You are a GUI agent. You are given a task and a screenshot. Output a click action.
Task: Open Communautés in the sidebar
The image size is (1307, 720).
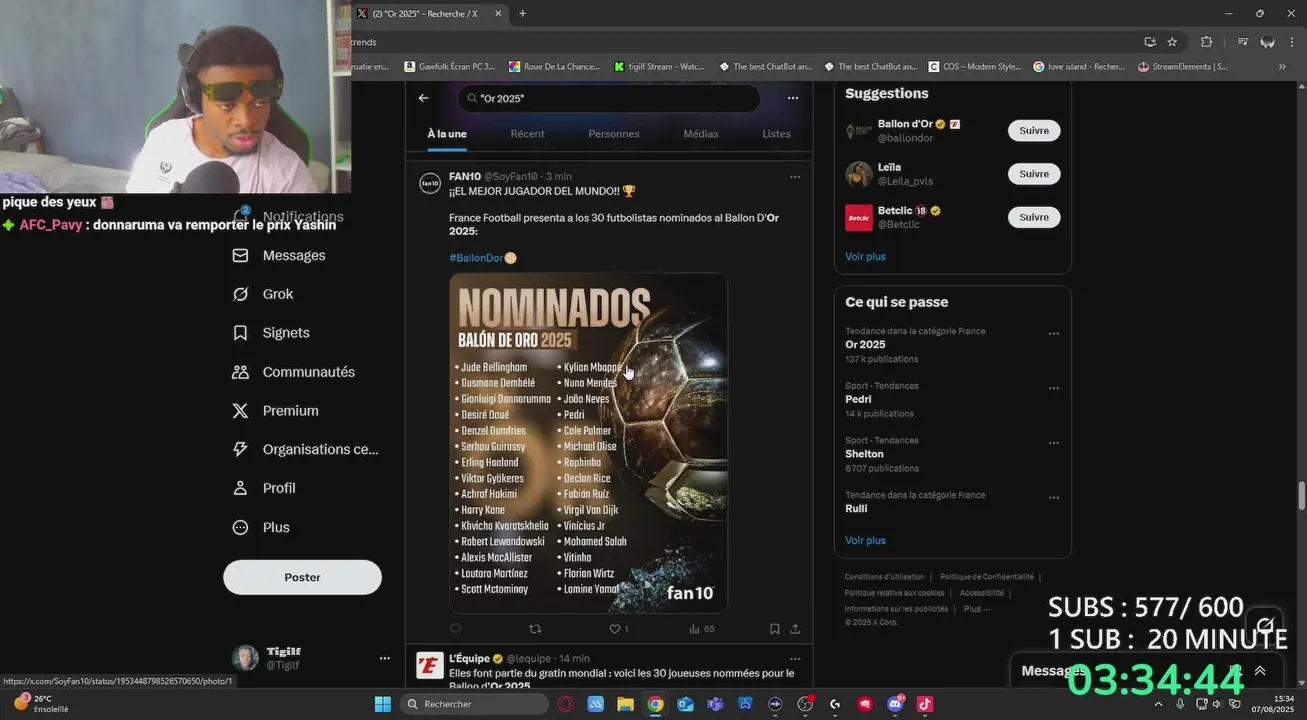[x=294, y=372]
